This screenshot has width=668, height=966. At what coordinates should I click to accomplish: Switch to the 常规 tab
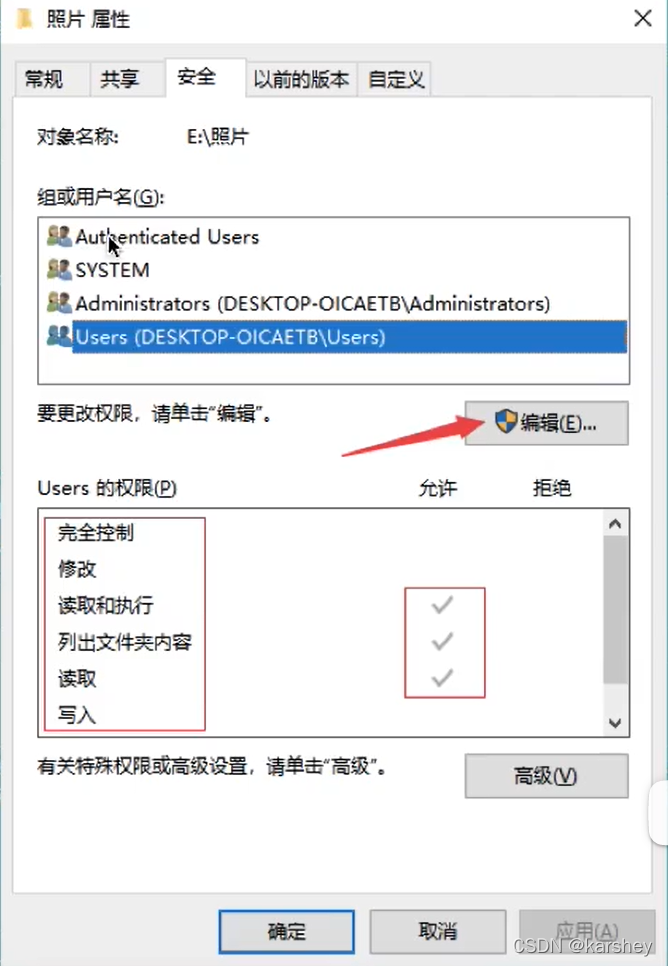tap(44, 79)
